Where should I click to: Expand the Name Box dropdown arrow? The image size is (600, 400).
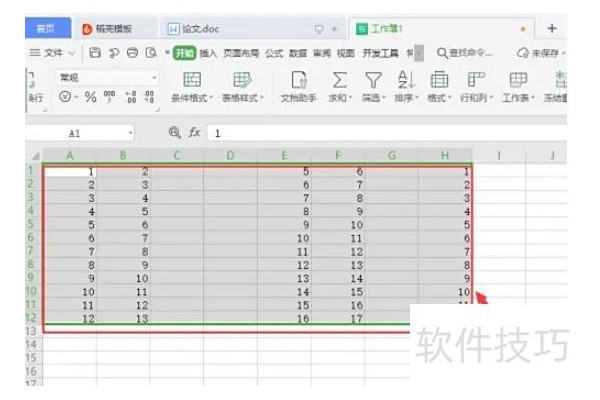130,133
